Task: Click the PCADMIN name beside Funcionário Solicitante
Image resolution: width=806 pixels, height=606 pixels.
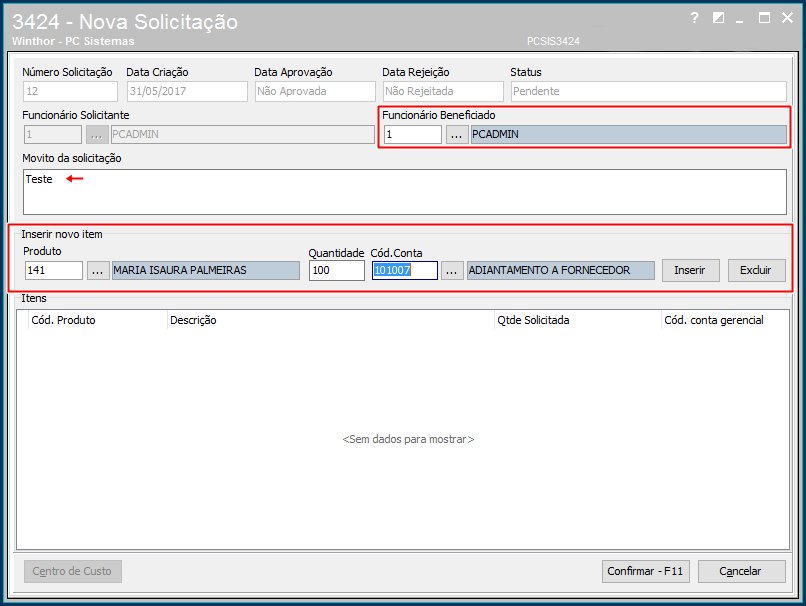Action: point(243,135)
